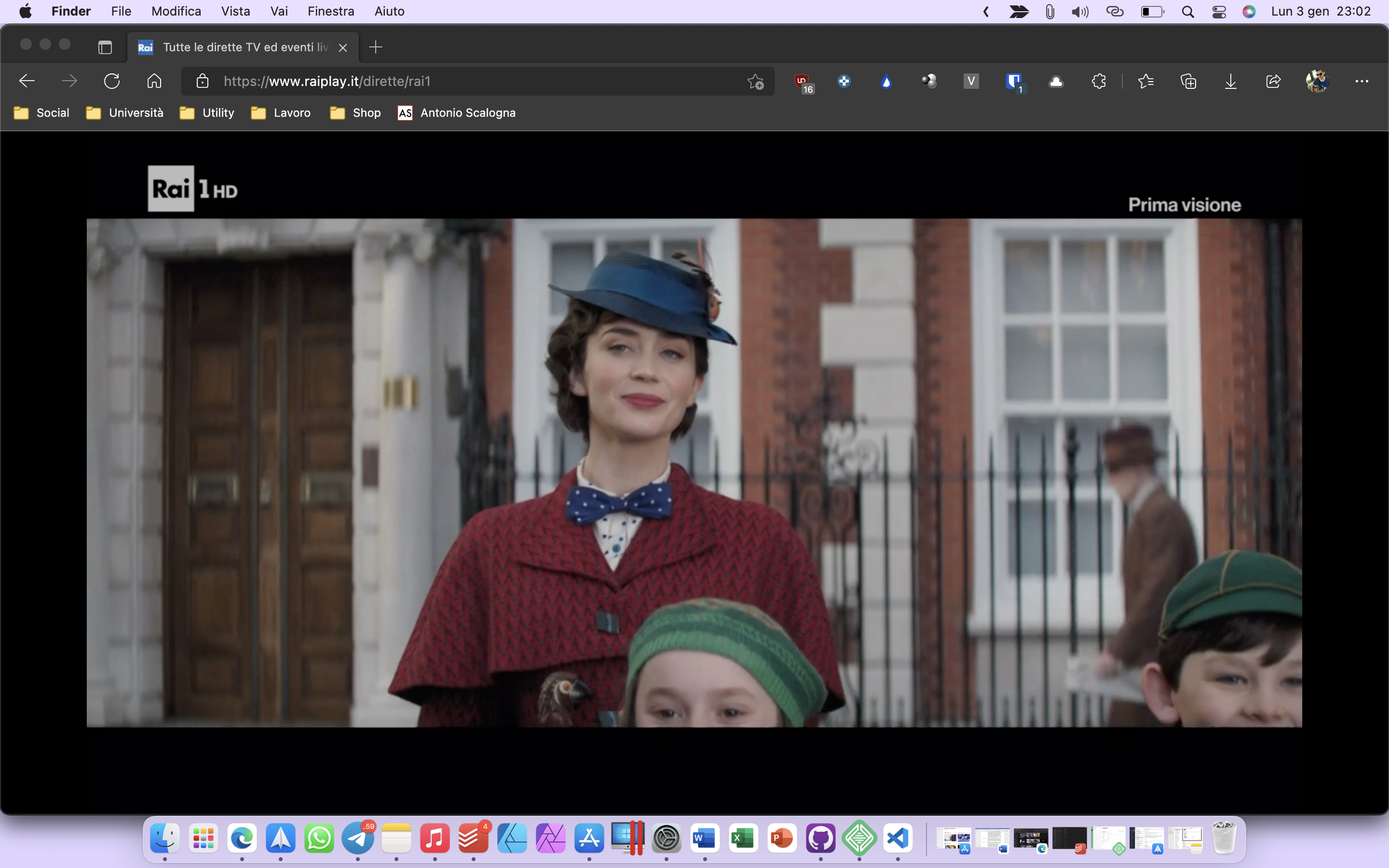Show the Downloads panel
The image size is (1389, 868).
point(1231,82)
